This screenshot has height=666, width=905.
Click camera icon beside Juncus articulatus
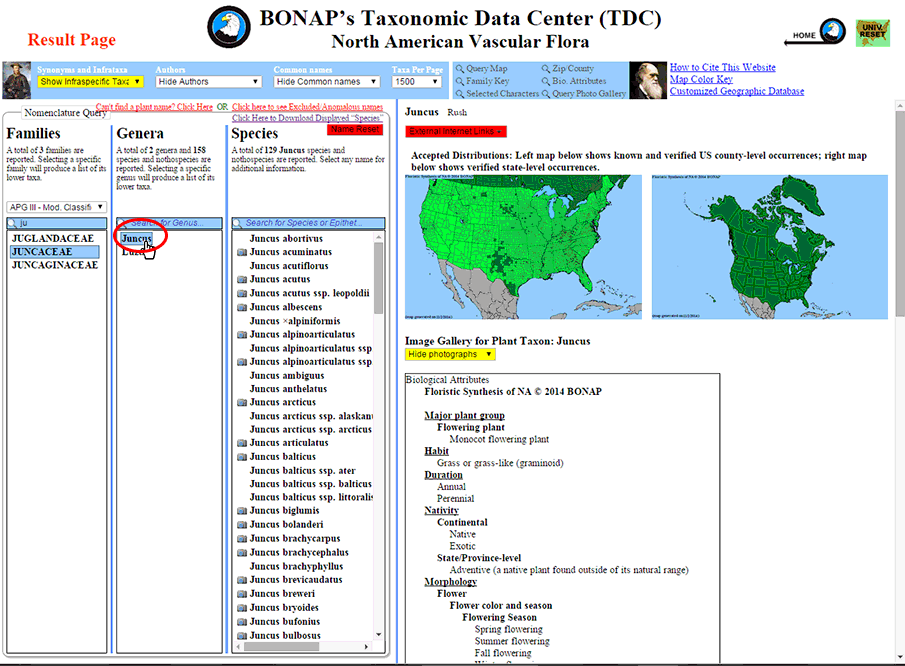(242, 443)
